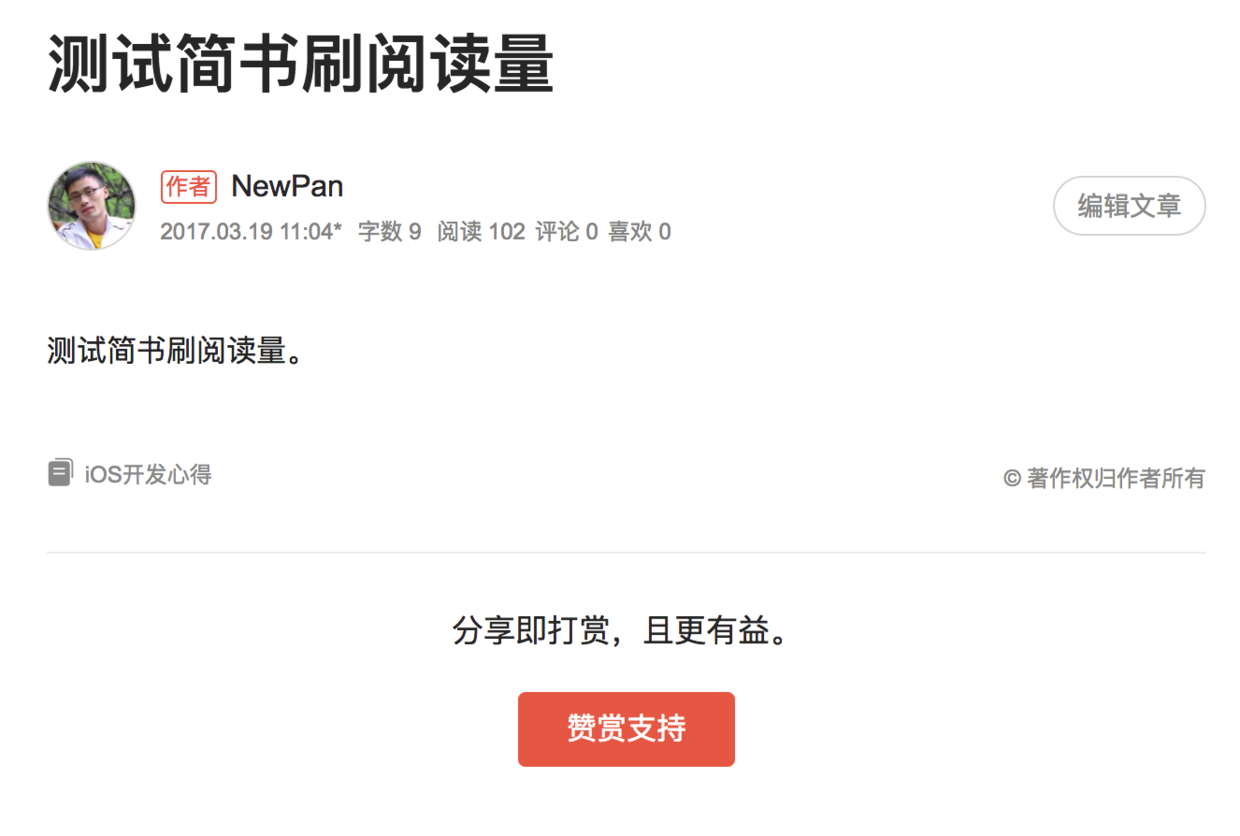Click the 2017.03.19 11:04 publish date
Viewport: 1240px width, 836px height.
(x=246, y=232)
